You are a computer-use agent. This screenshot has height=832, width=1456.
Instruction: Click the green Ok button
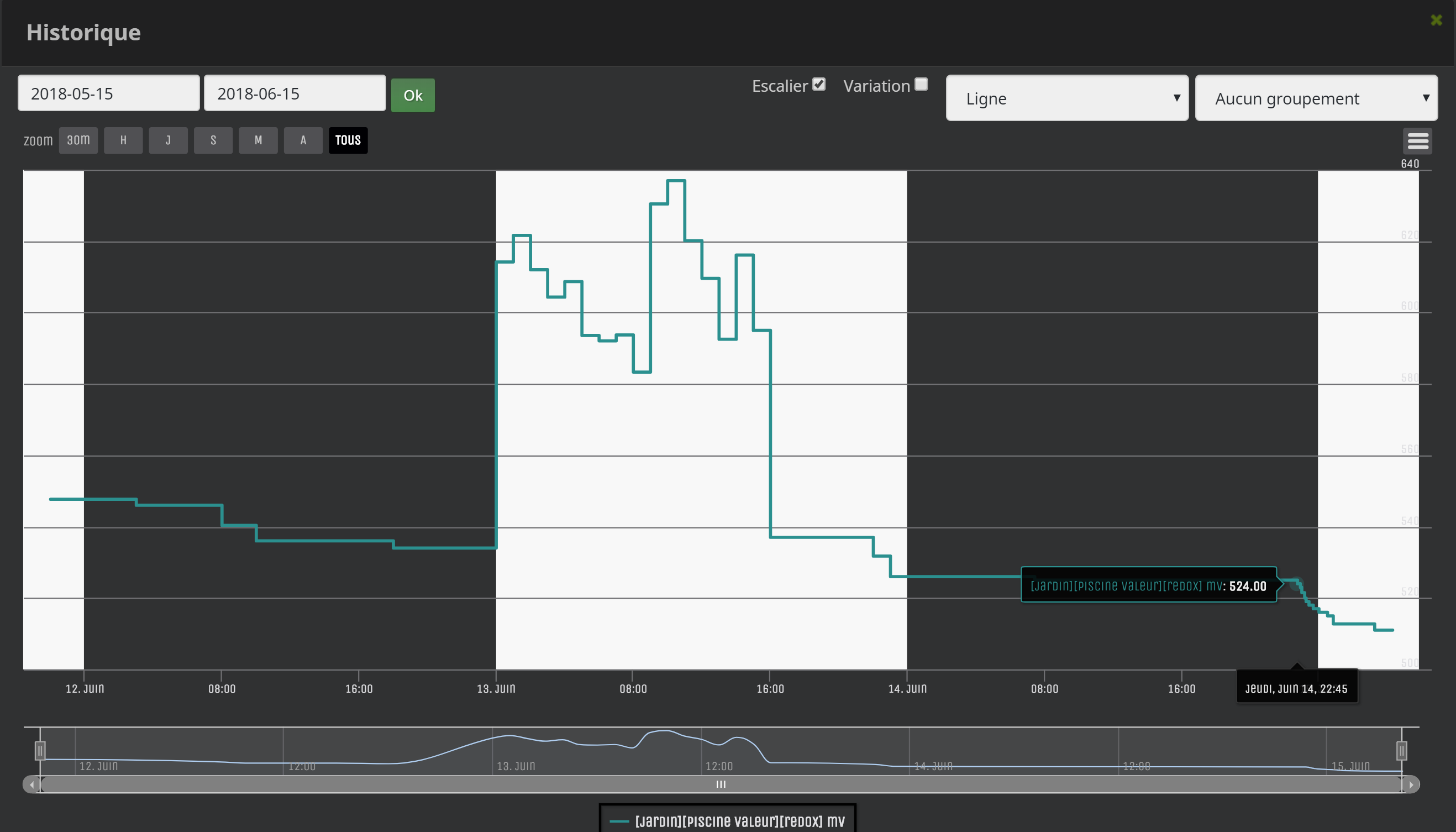[x=413, y=96]
